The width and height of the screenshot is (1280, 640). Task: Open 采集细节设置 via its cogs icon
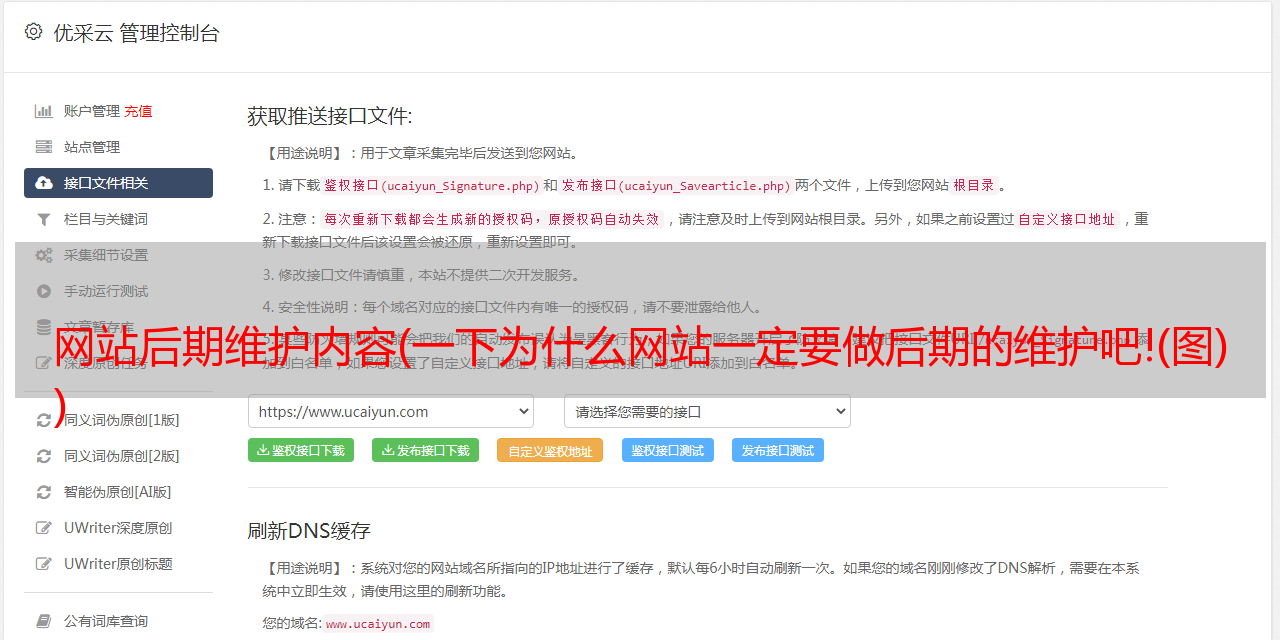click(x=44, y=255)
